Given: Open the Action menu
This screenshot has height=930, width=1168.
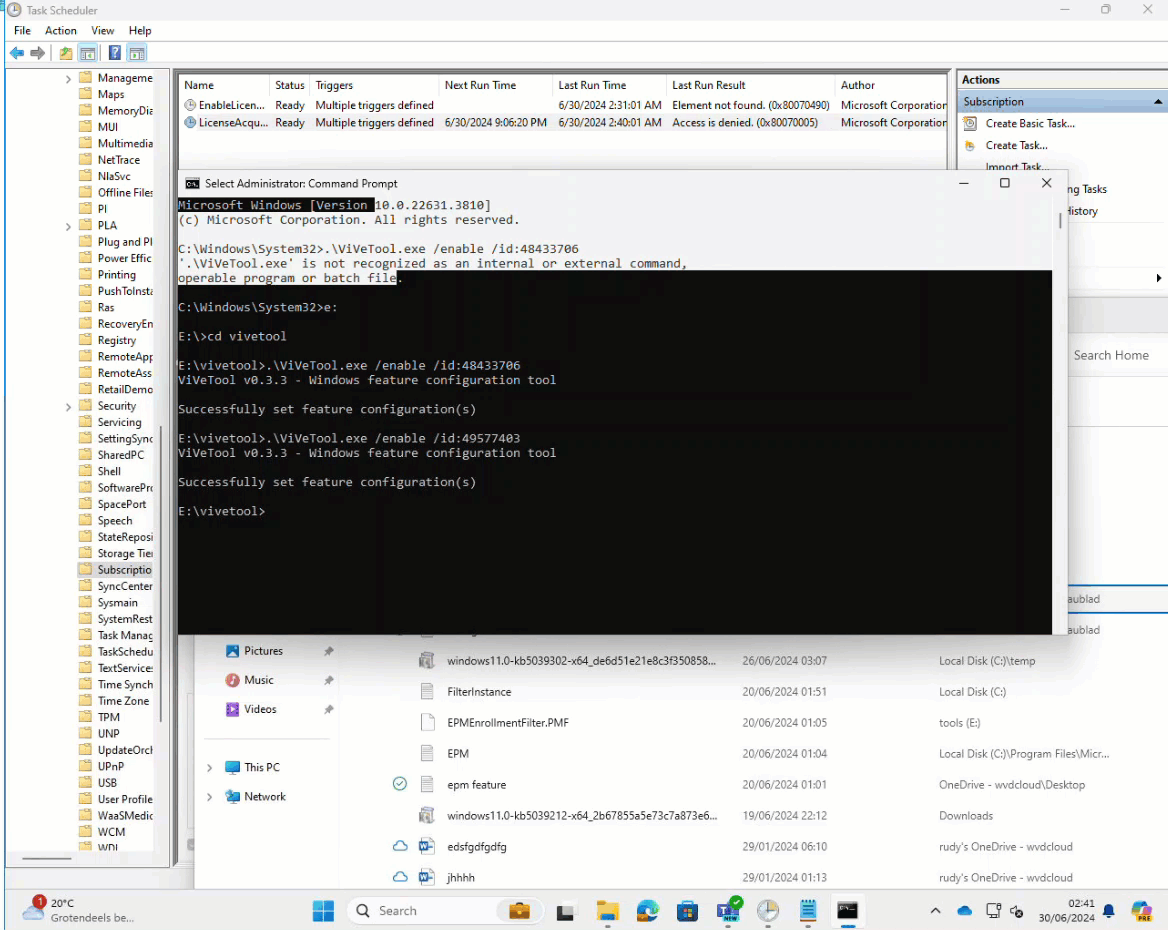Looking at the screenshot, I should tap(60, 31).
